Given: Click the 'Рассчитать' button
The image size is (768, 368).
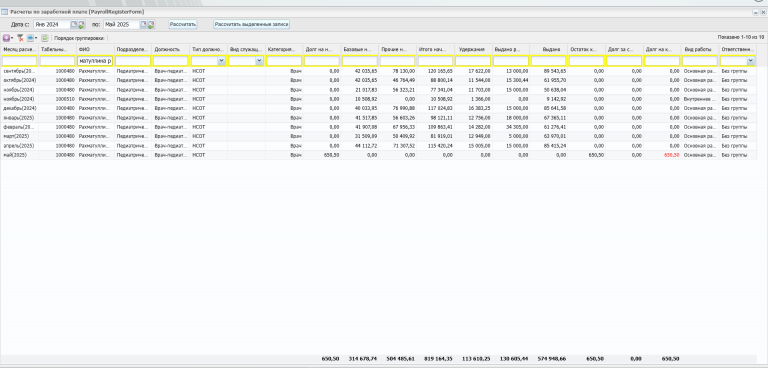Looking at the screenshot, I should pos(183,24).
